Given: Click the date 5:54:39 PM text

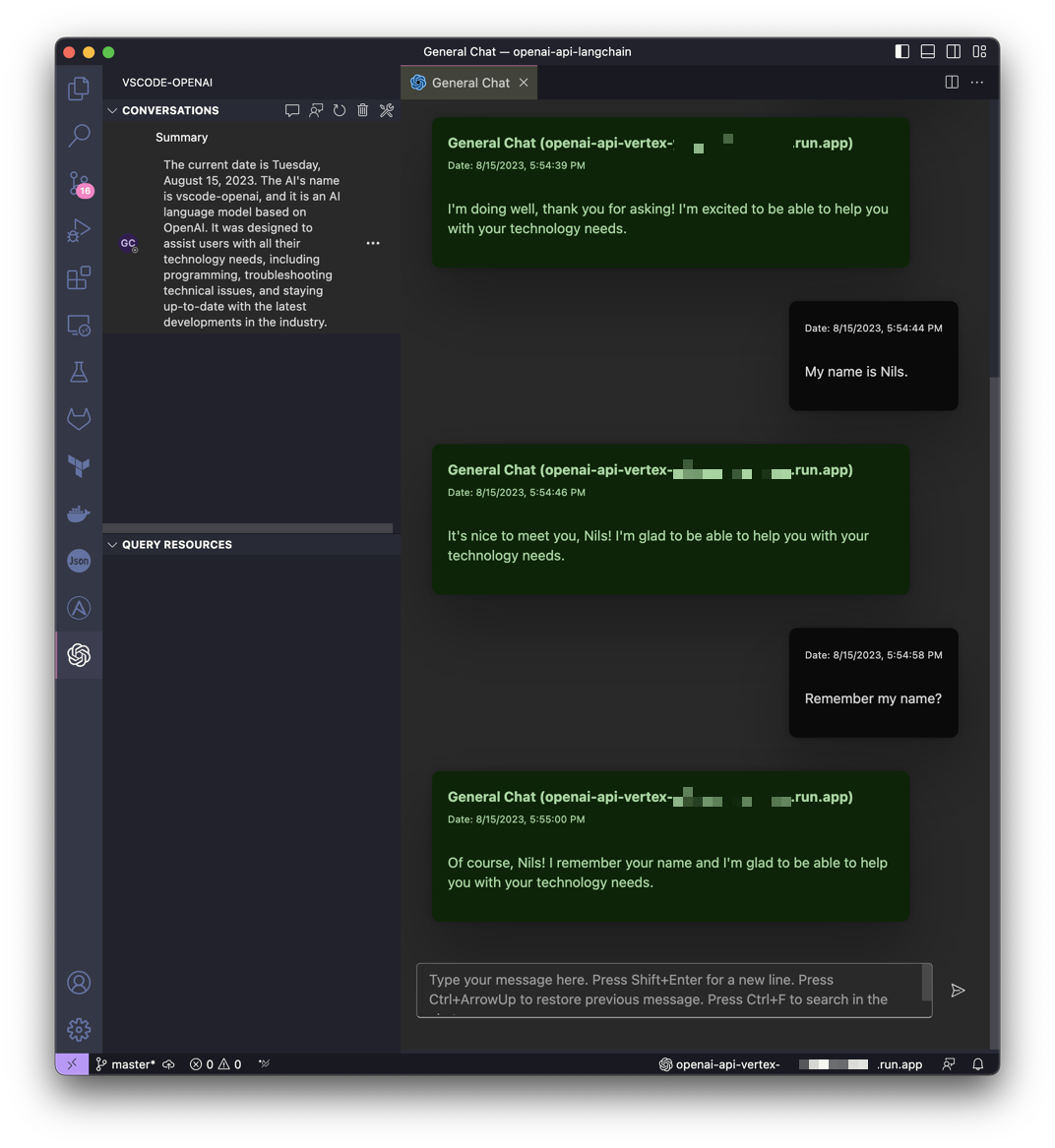Looking at the screenshot, I should coord(517,165).
